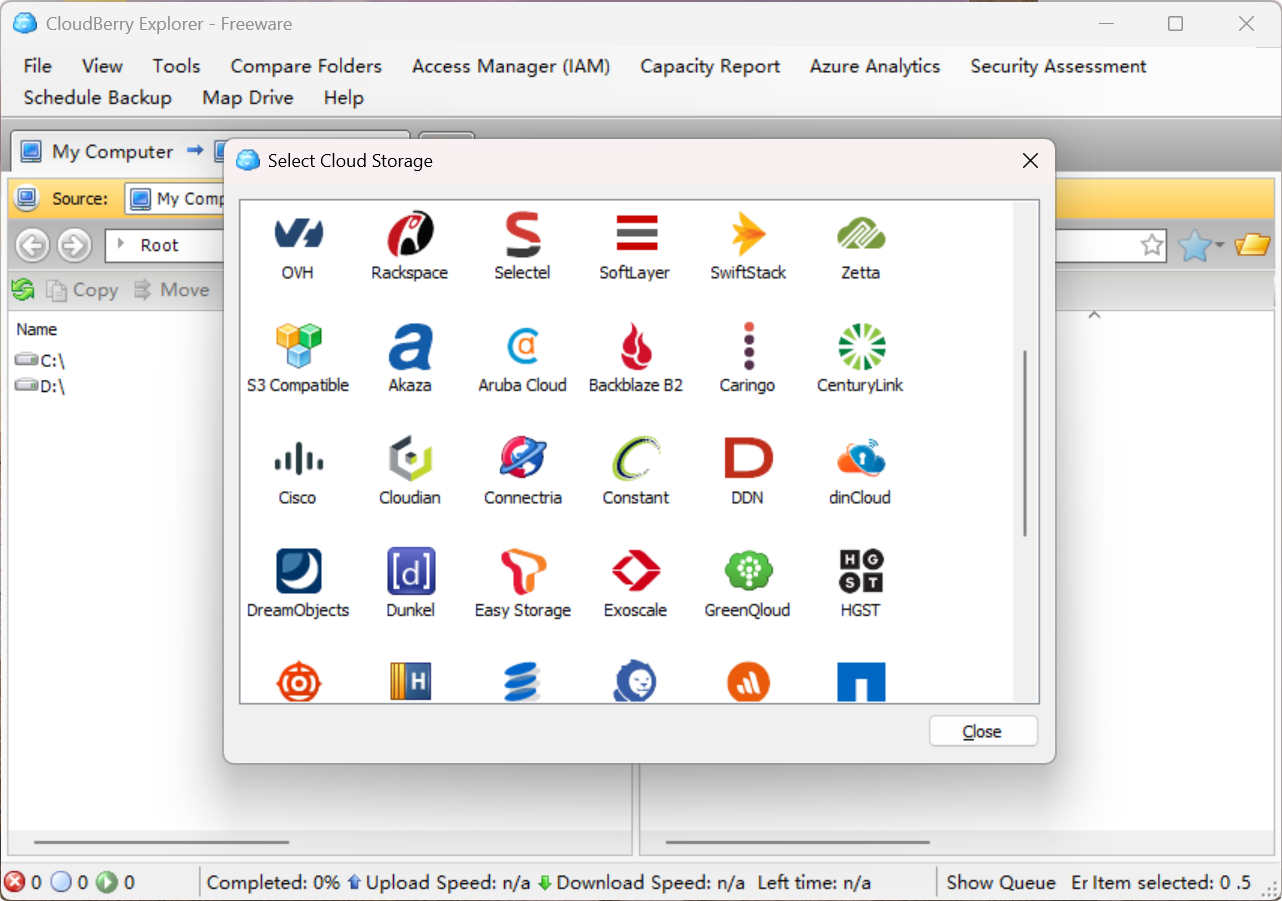Choose the SwiftStack storage icon

(747, 235)
